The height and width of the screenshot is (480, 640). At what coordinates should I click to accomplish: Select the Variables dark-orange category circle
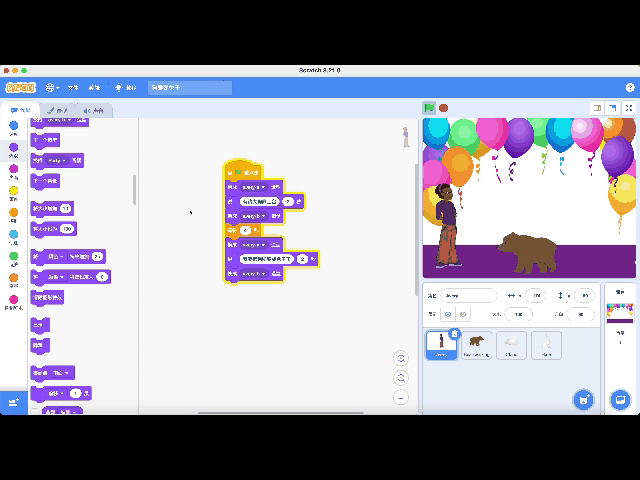[13, 278]
